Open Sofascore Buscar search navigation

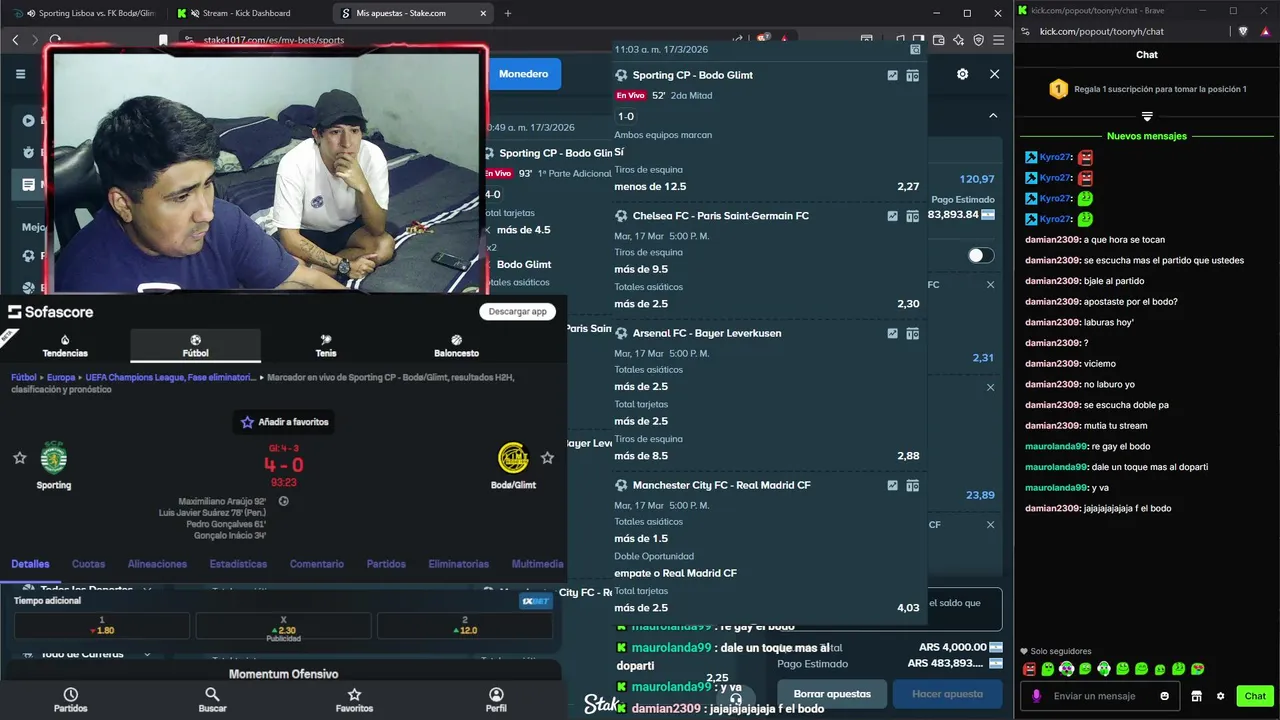pos(212,700)
